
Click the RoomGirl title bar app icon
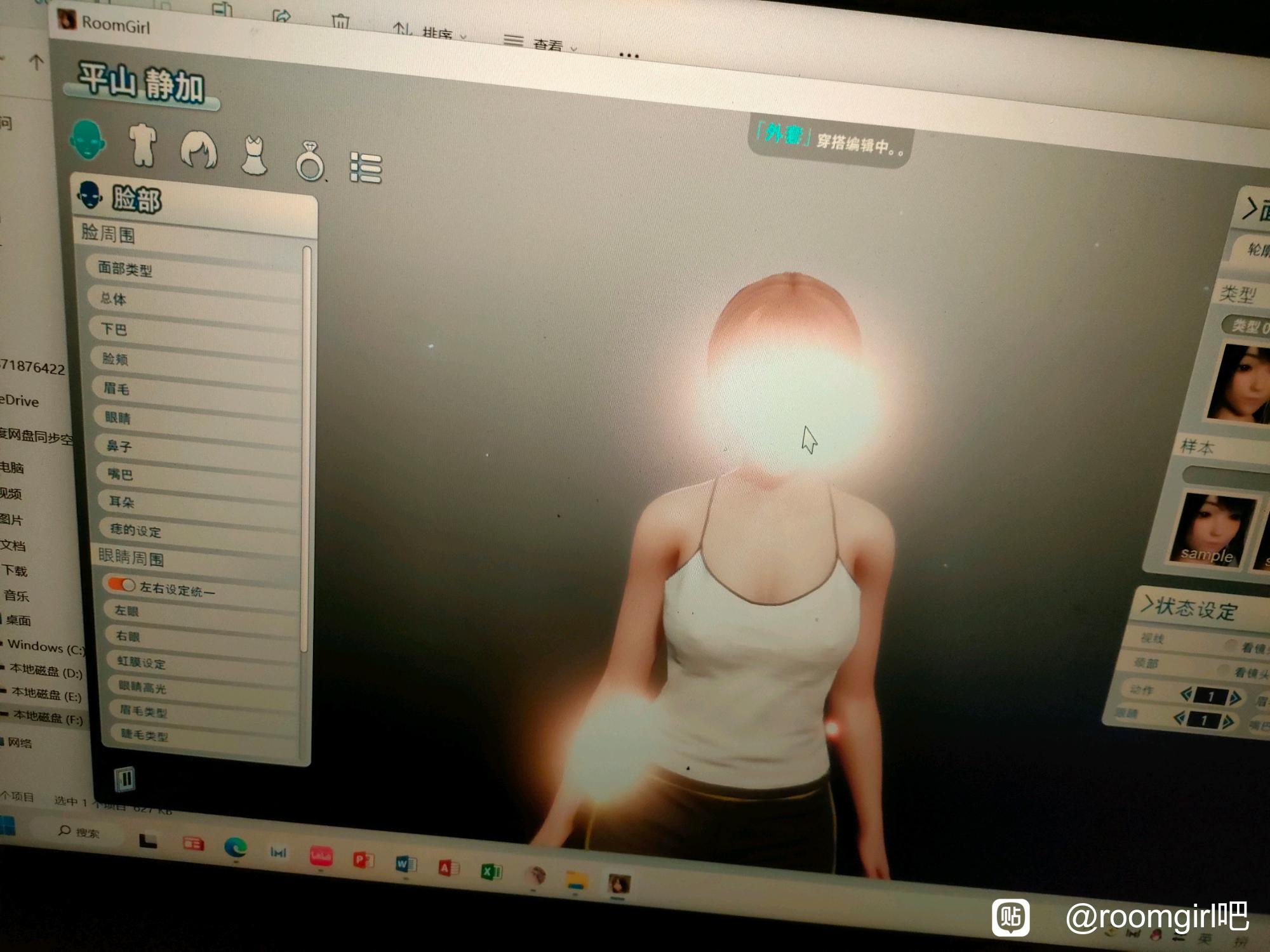(x=66, y=20)
